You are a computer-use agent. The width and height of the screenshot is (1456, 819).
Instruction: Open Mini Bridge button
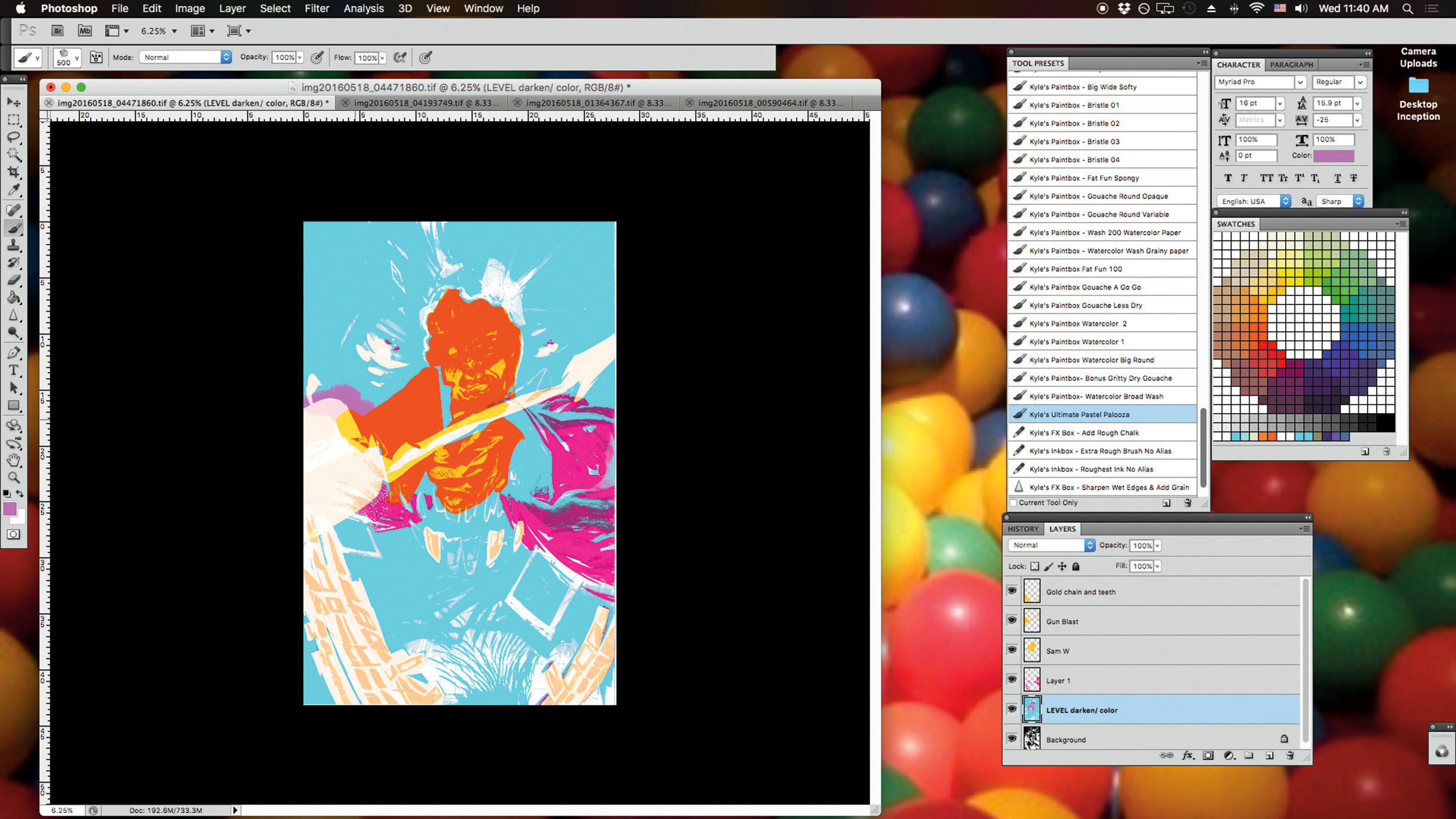tap(85, 30)
